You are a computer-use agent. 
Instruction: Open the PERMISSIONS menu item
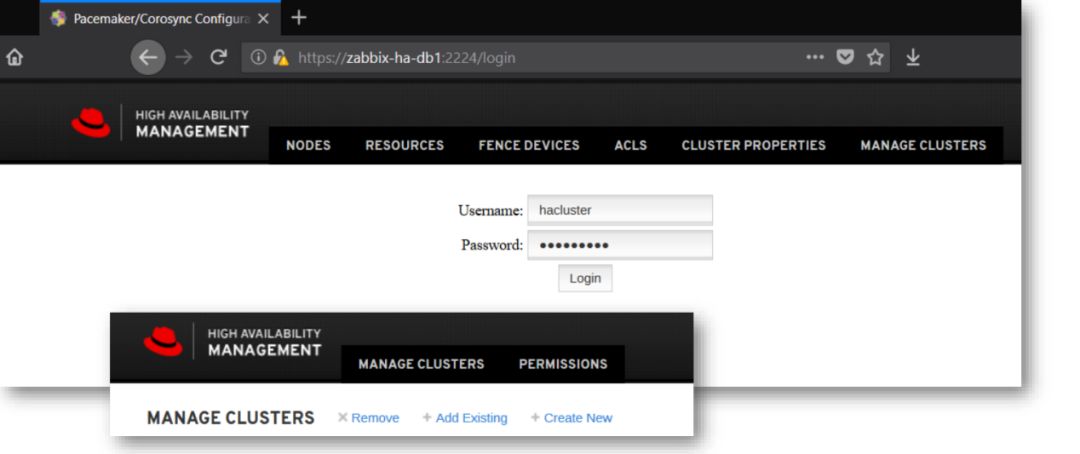563,364
